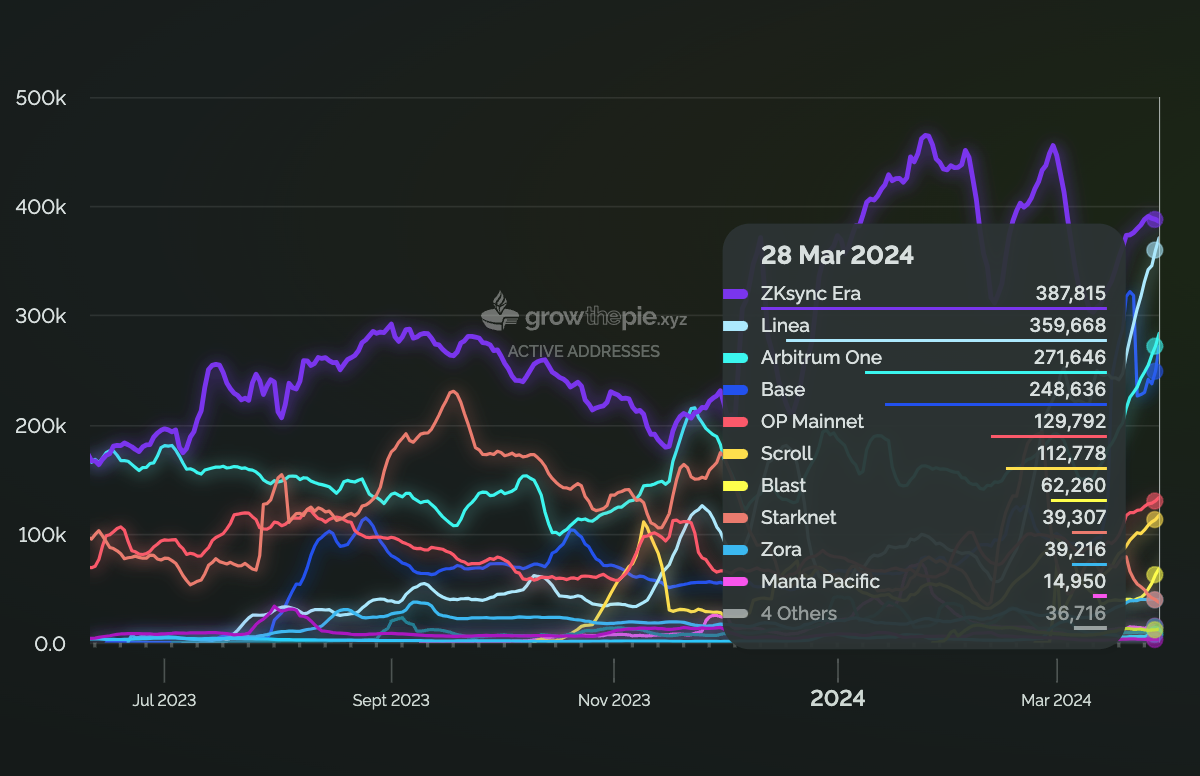1200x776 pixels.
Task: Click the Arbitrum One label
Action: pyautogui.click(x=821, y=358)
